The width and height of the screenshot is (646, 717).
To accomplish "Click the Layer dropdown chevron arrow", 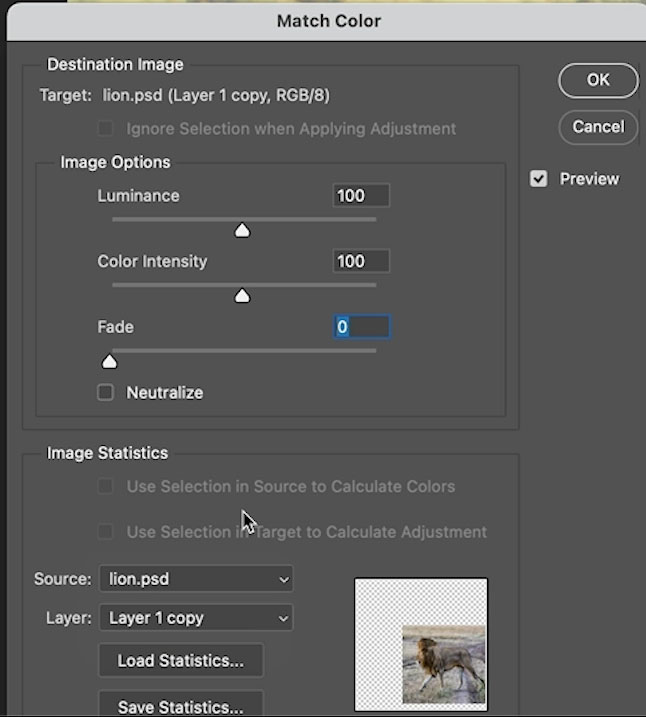I will 283,618.
